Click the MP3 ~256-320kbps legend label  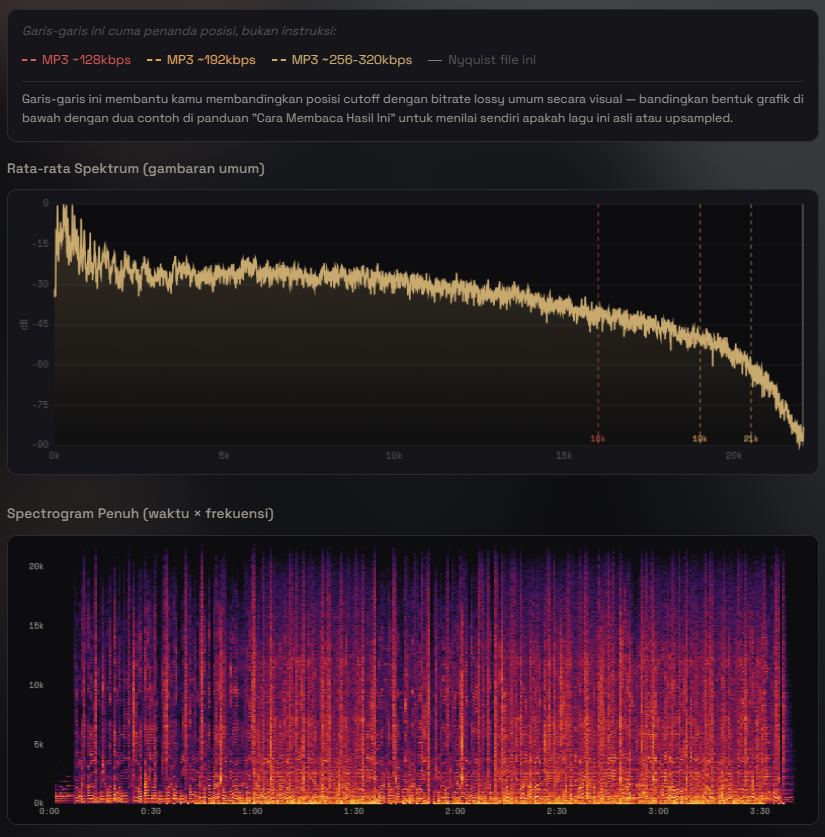(x=352, y=60)
